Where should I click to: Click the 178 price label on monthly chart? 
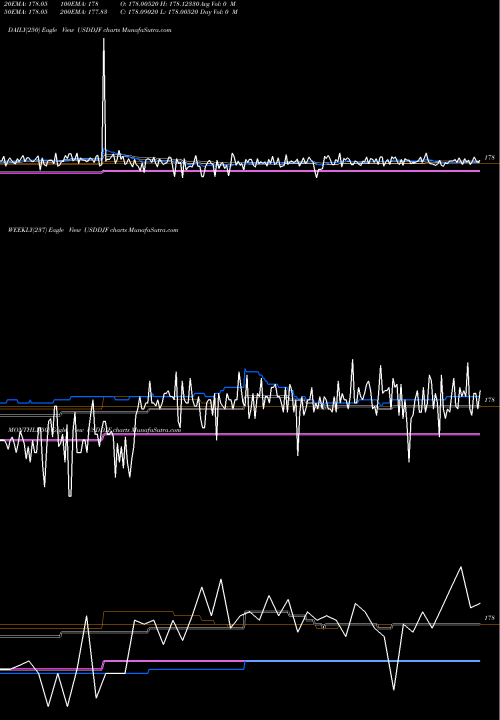pos(489,618)
